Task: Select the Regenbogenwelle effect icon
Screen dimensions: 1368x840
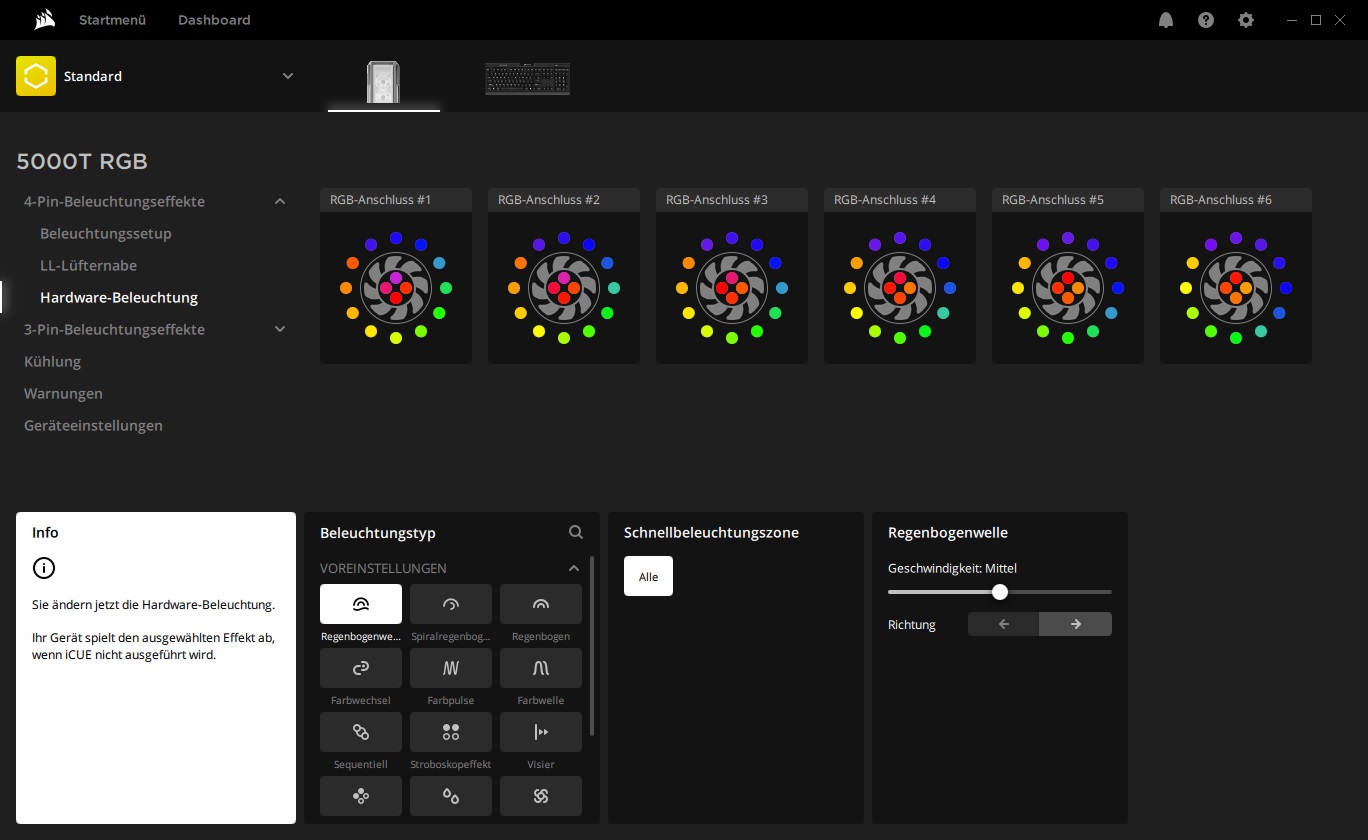Action: (x=361, y=604)
